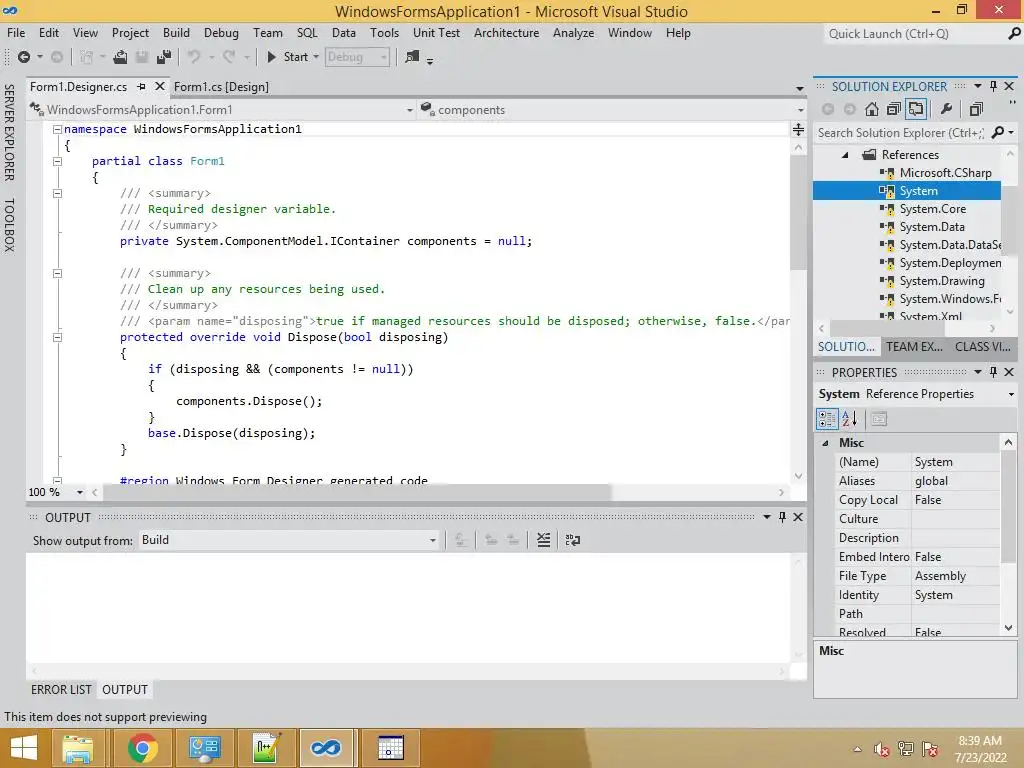Open the Solution Configurations Debug dropdown
This screenshot has width=1024, height=768.
point(384,57)
